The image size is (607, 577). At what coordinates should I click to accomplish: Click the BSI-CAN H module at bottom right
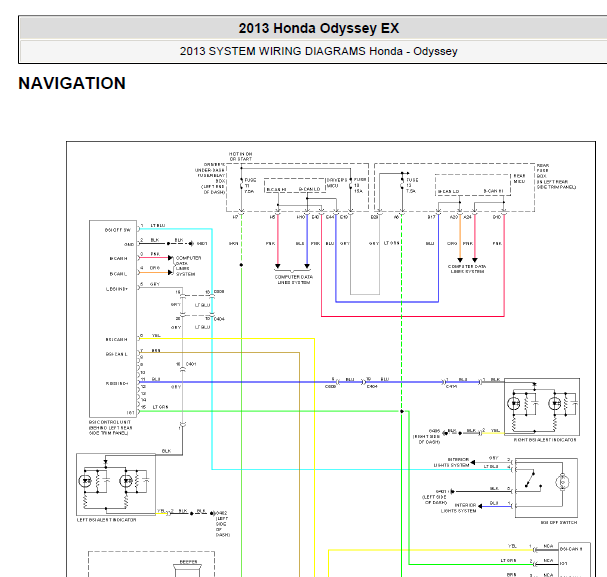click(574, 560)
